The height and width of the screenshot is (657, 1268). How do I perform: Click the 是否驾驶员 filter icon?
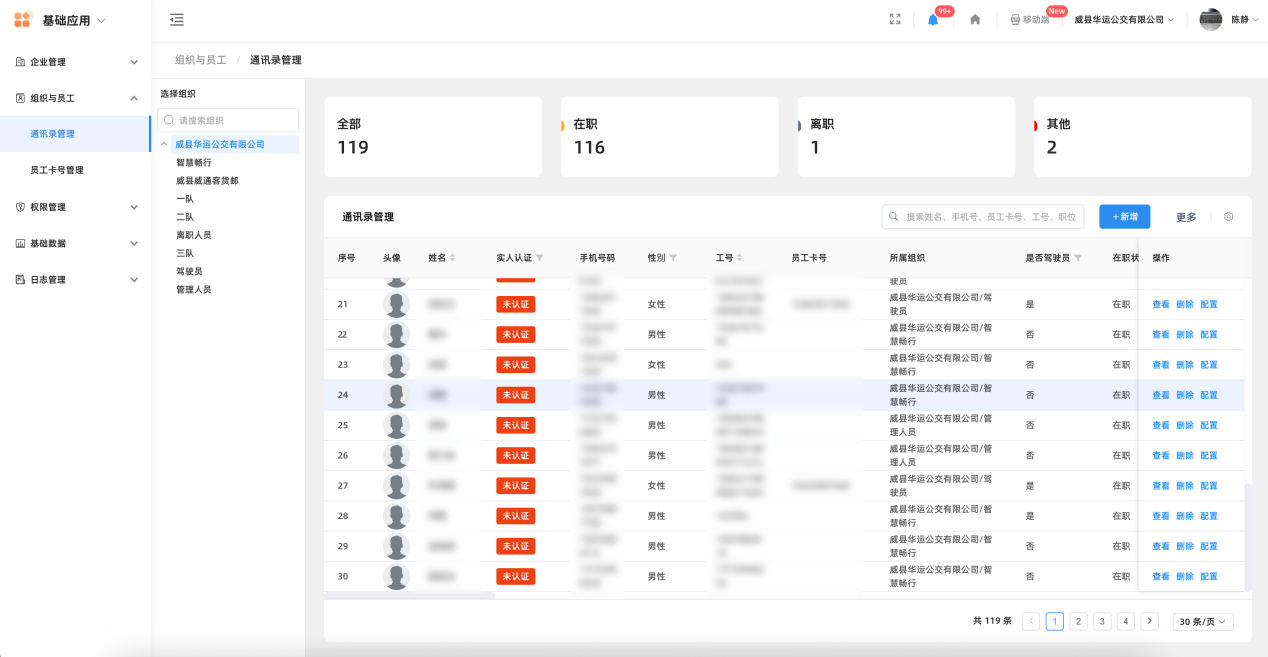pyautogui.click(x=1078, y=258)
